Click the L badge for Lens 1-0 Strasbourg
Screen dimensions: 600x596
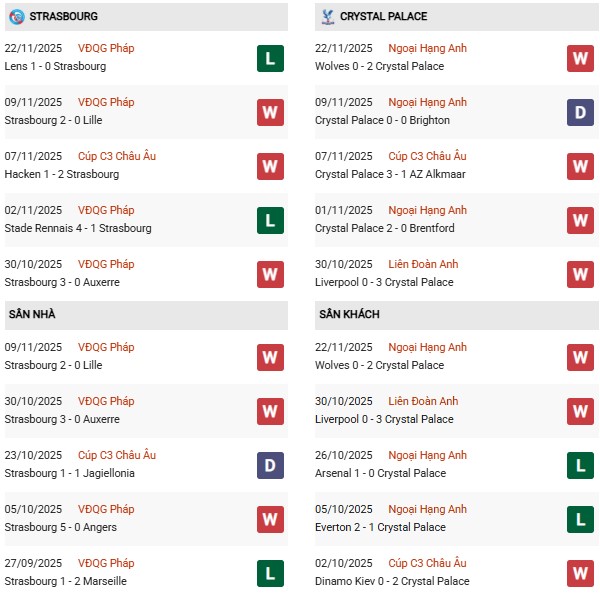pyautogui.click(x=269, y=58)
